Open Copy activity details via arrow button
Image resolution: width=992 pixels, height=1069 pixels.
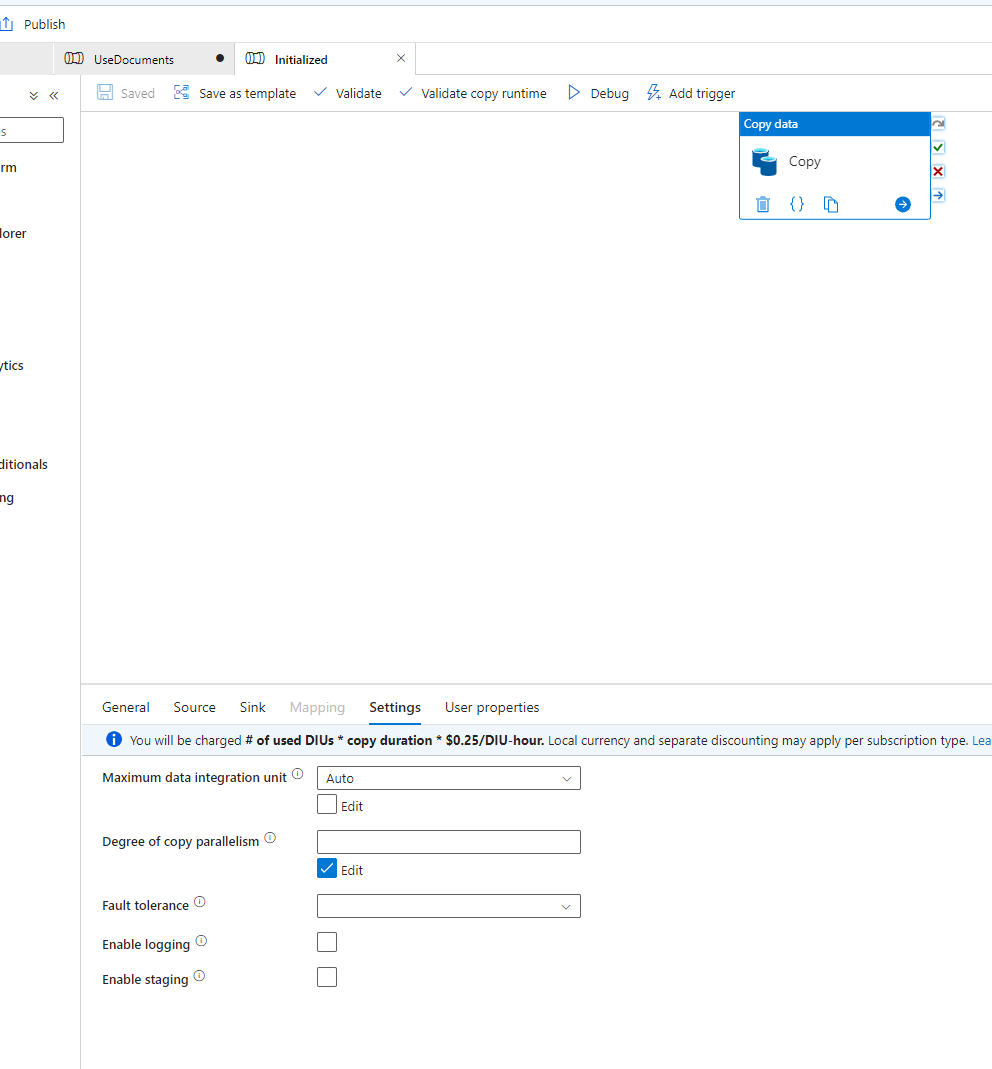click(902, 204)
